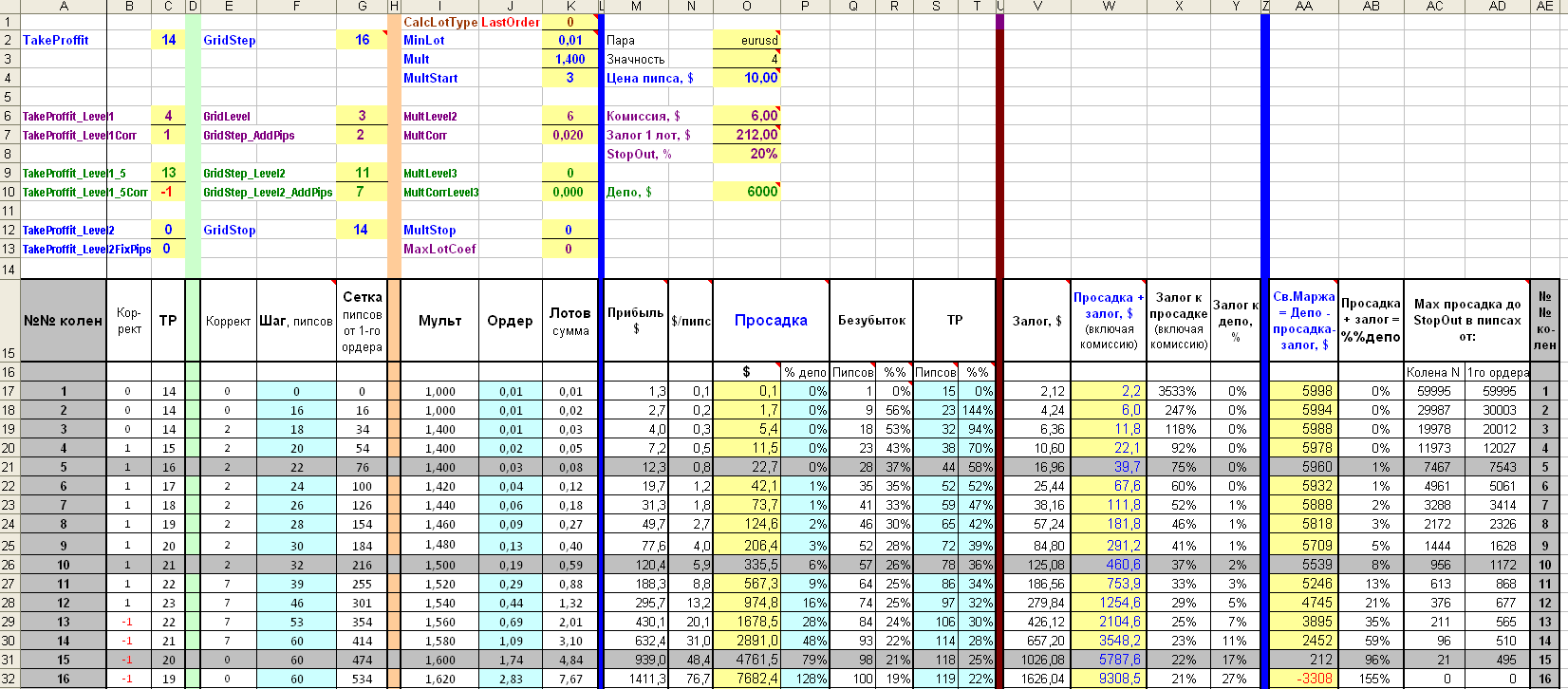Click the Залог, $ header cell

point(1036,320)
